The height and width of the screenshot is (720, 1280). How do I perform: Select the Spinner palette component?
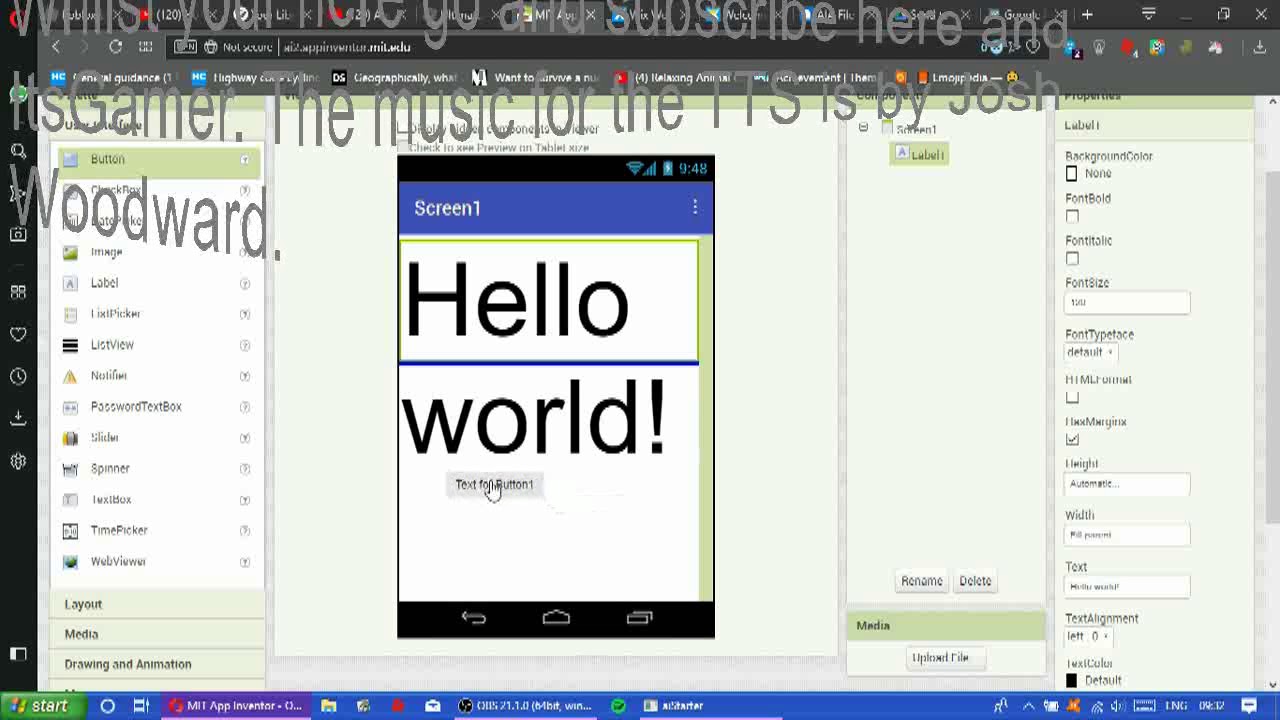pos(110,469)
